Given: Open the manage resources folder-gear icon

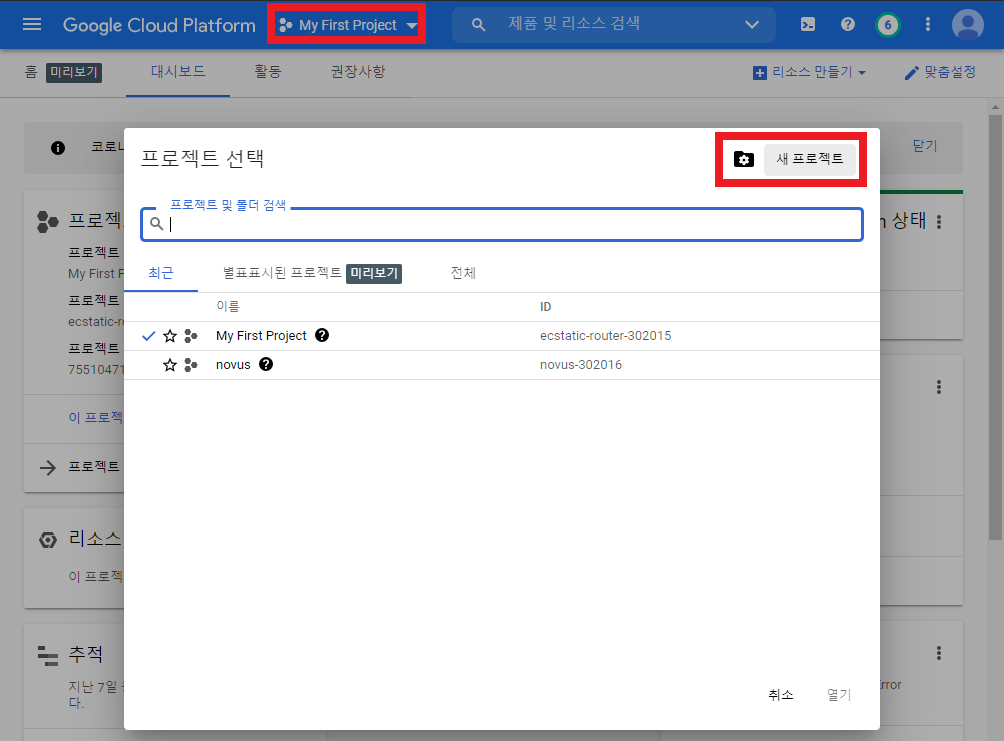Looking at the screenshot, I should [x=743, y=159].
